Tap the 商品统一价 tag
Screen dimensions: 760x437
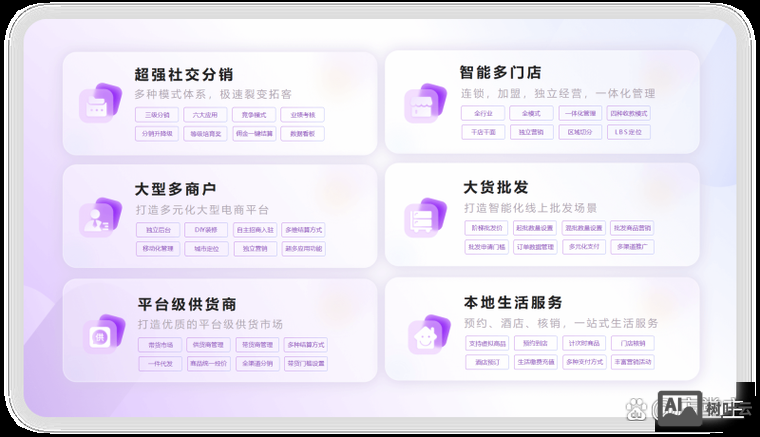click(x=209, y=363)
